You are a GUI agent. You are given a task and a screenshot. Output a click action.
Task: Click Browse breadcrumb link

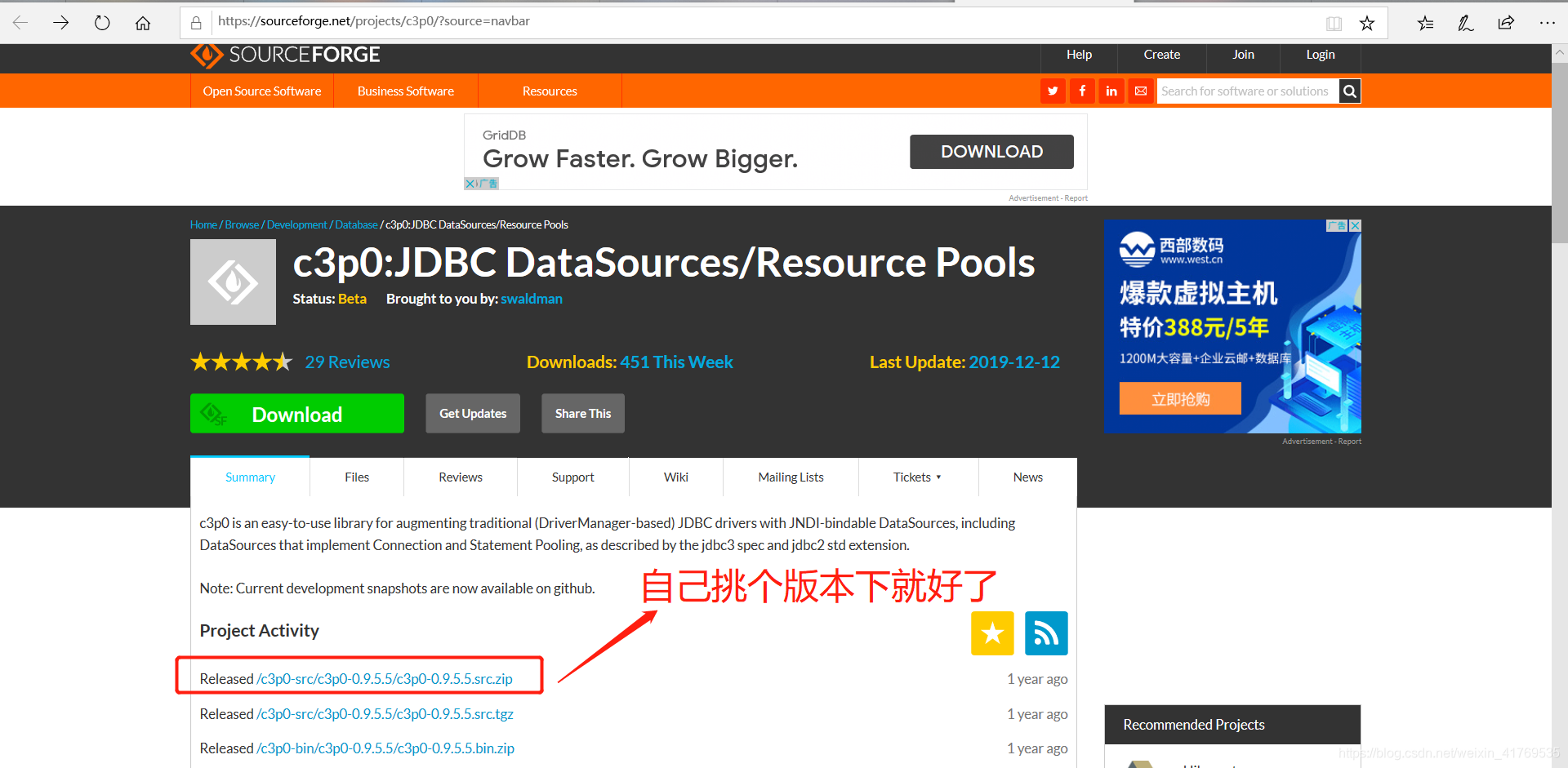point(242,224)
